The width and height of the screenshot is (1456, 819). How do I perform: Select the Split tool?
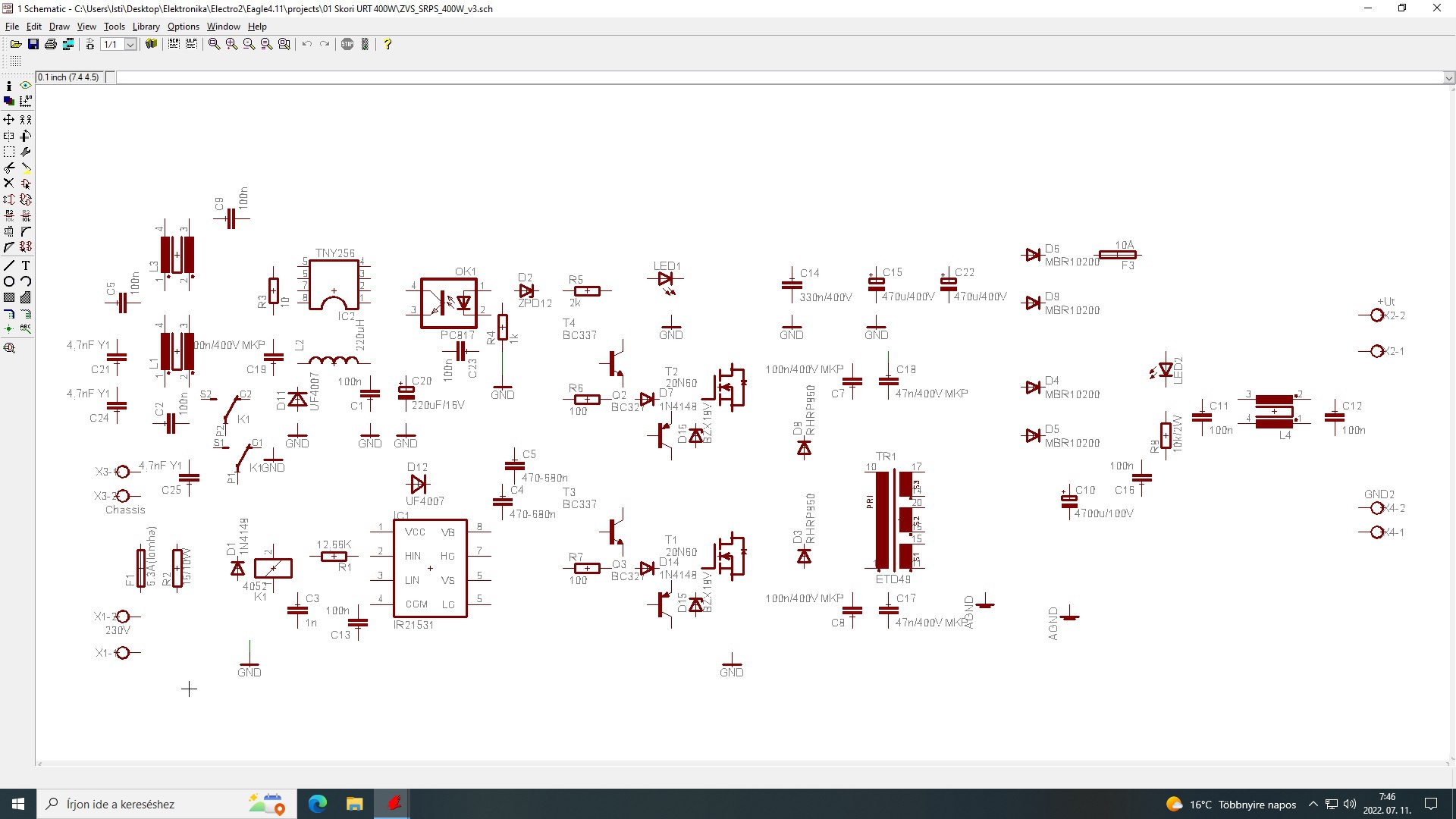[x=9, y=247]
